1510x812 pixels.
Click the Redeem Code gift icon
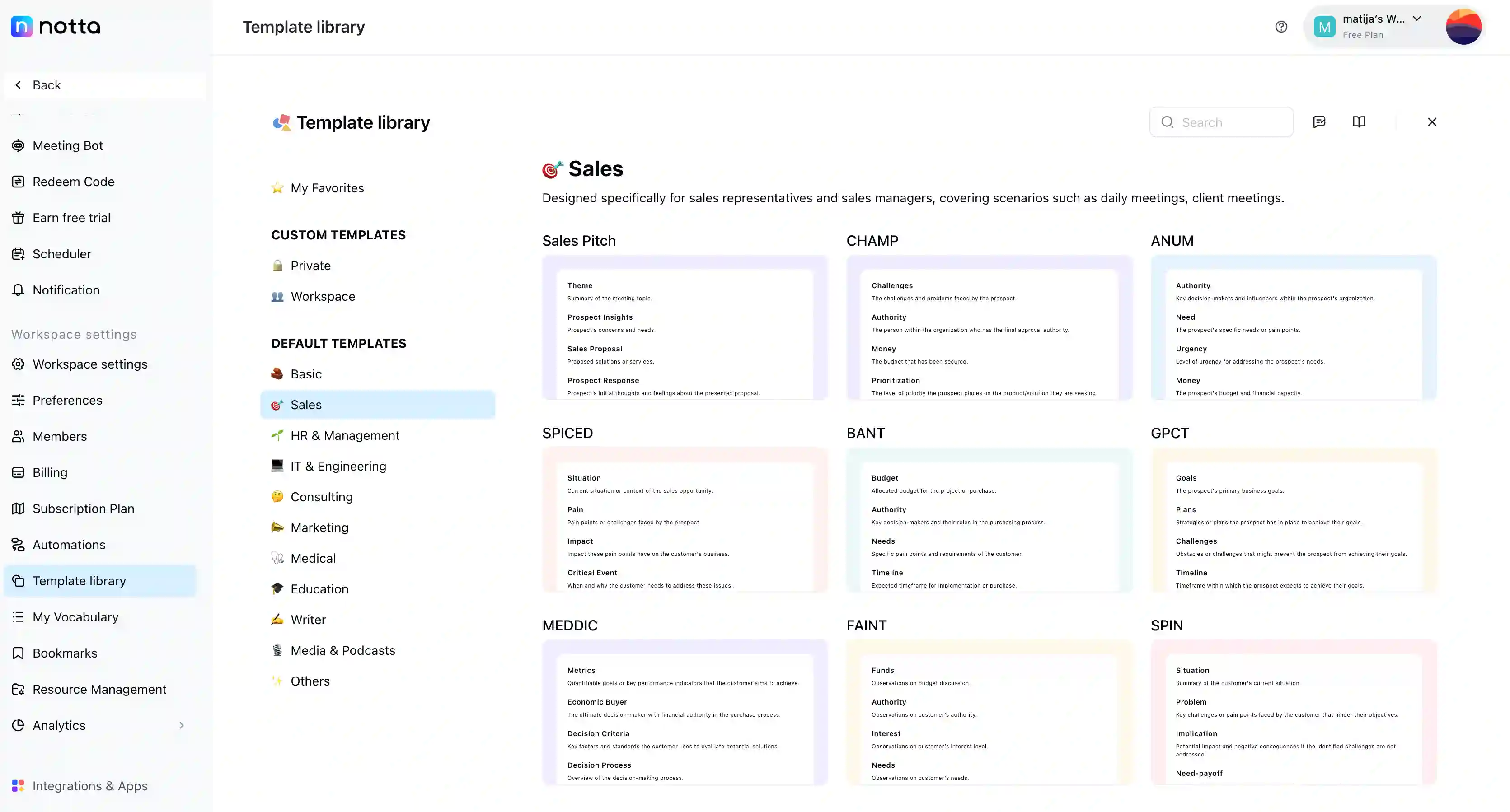(18, 182)
